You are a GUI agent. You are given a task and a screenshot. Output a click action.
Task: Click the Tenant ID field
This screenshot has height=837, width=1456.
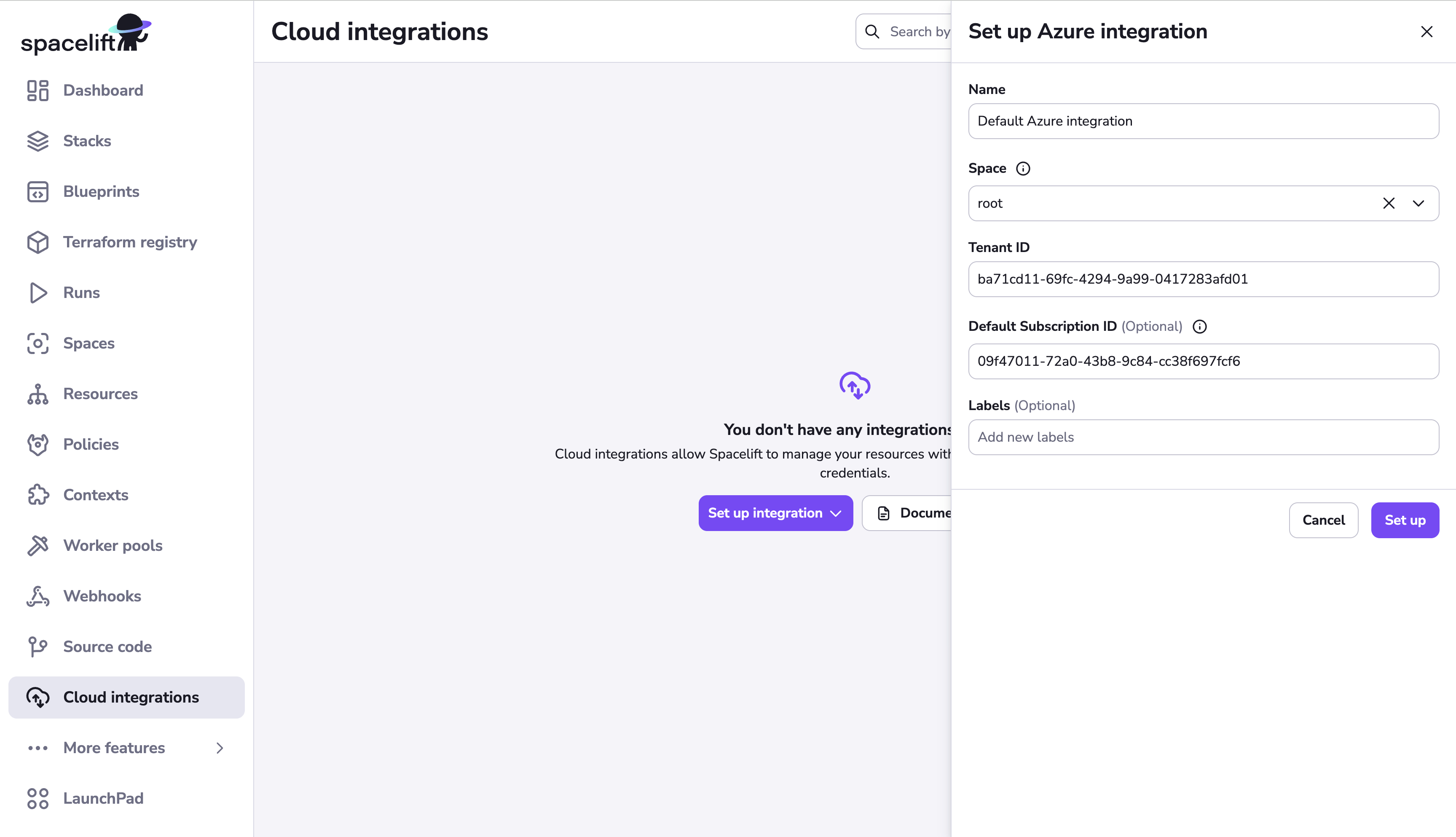point(1204,279)
